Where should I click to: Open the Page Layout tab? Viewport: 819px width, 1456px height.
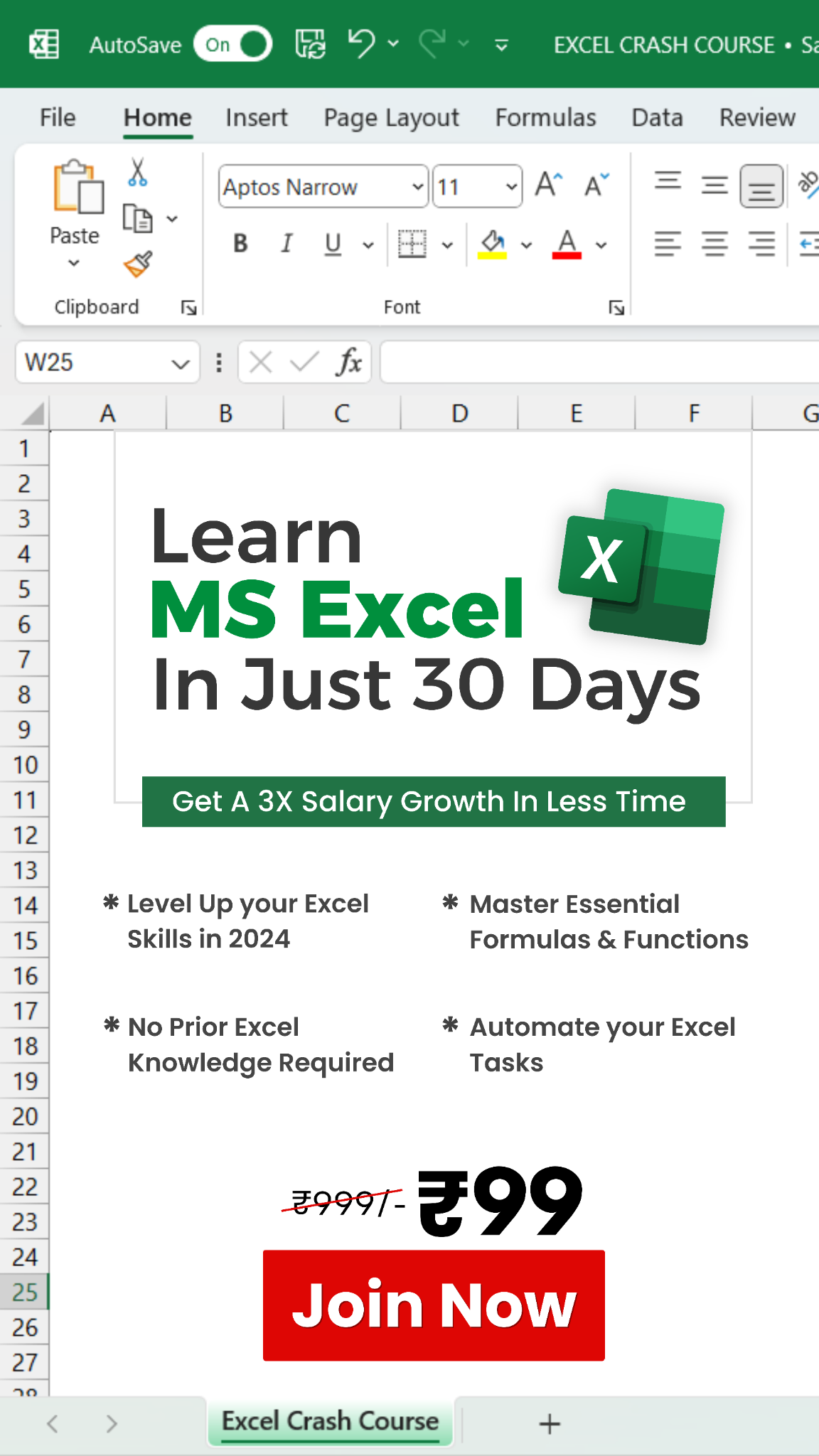click(392, 117)
